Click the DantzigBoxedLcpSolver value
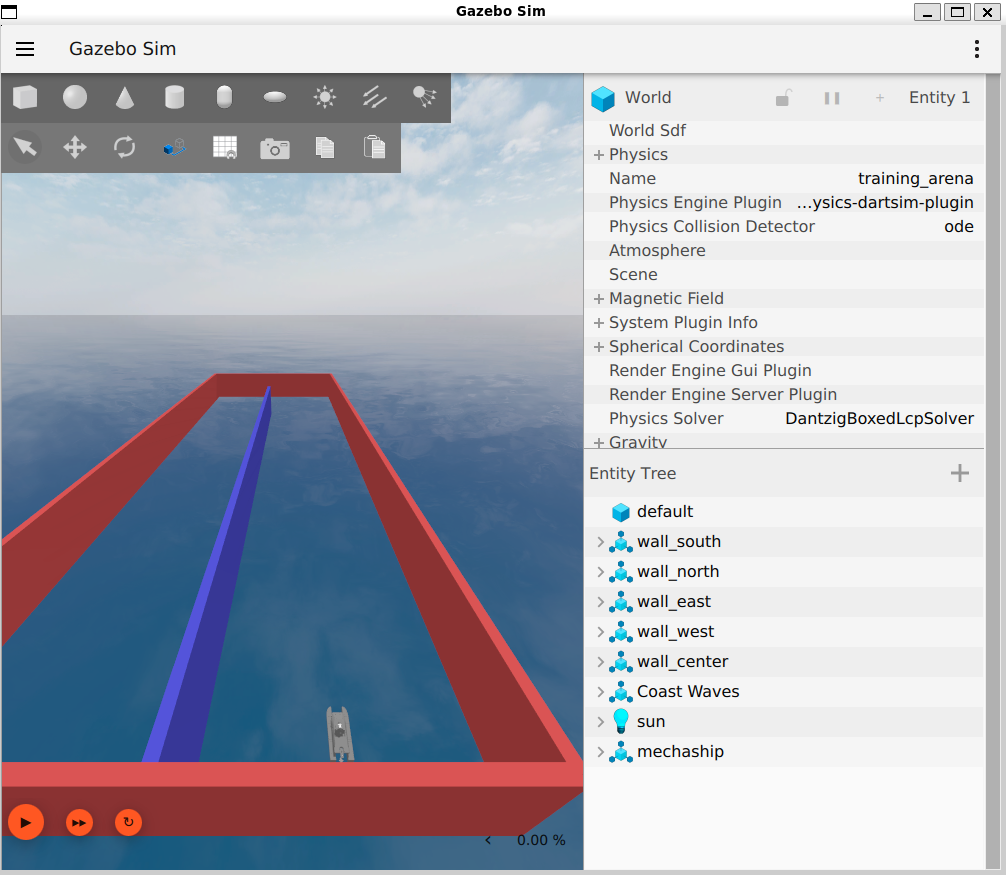This screenshot has height=875, width=1006. [x=879, y=418]
